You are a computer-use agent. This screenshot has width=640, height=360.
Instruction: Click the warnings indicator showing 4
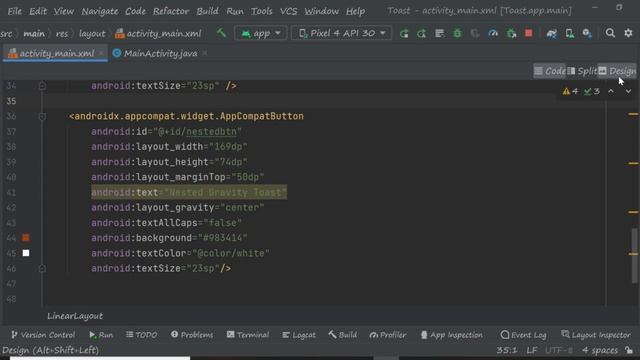570,91
